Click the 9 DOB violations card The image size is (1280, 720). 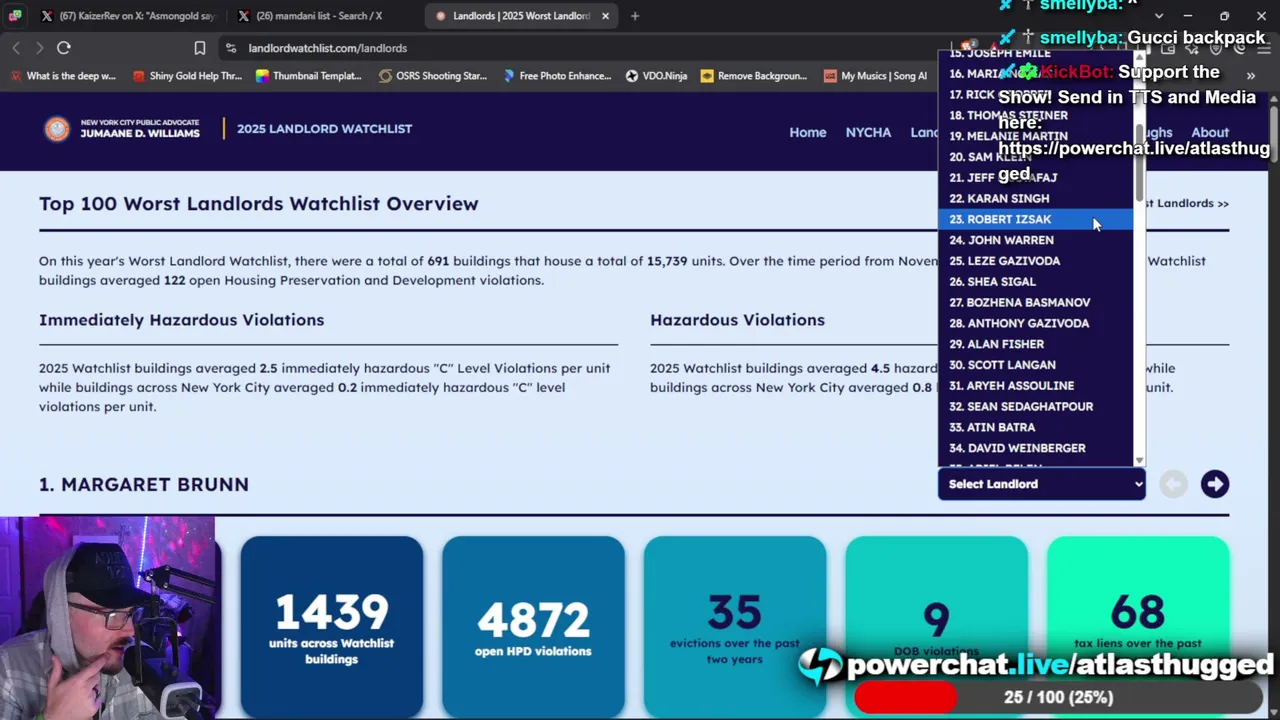tap(936, 627)
